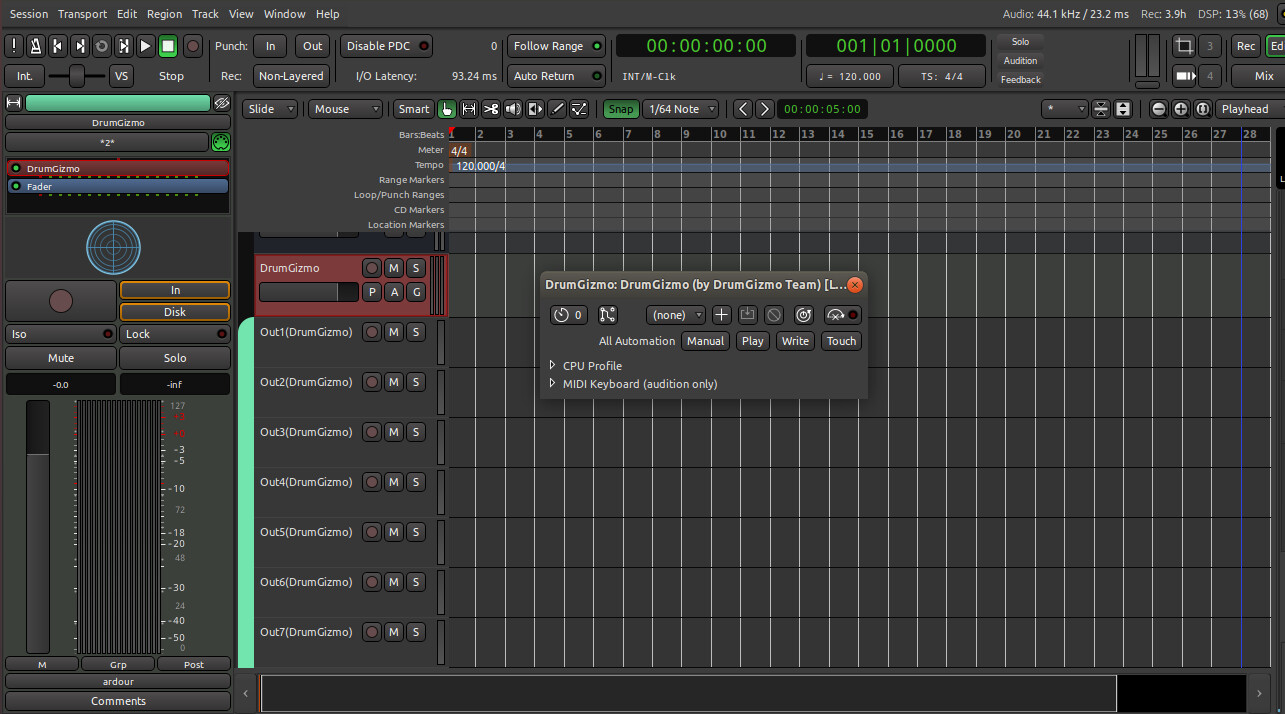Enable Follow Range toggle
The height and width of the screenshot is (714, 1285).
point(557,46)
